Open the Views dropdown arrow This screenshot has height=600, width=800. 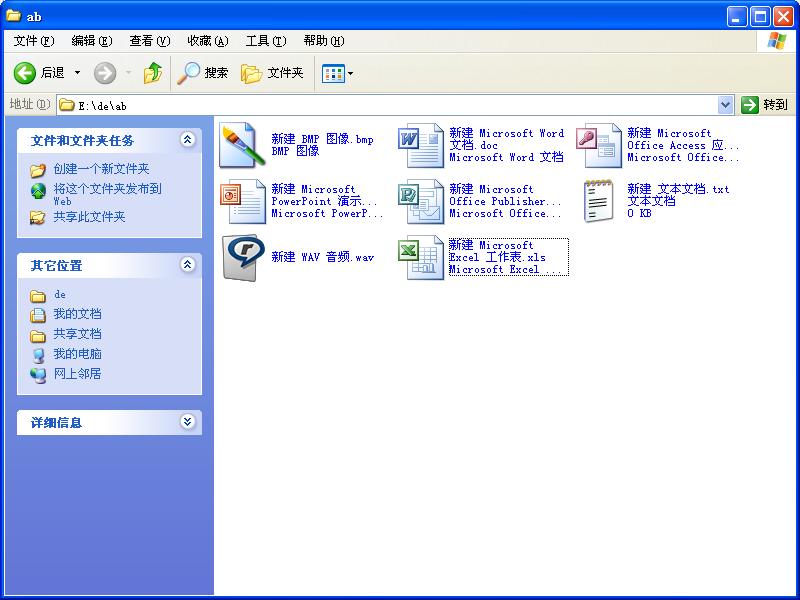(x=351, y=73)
